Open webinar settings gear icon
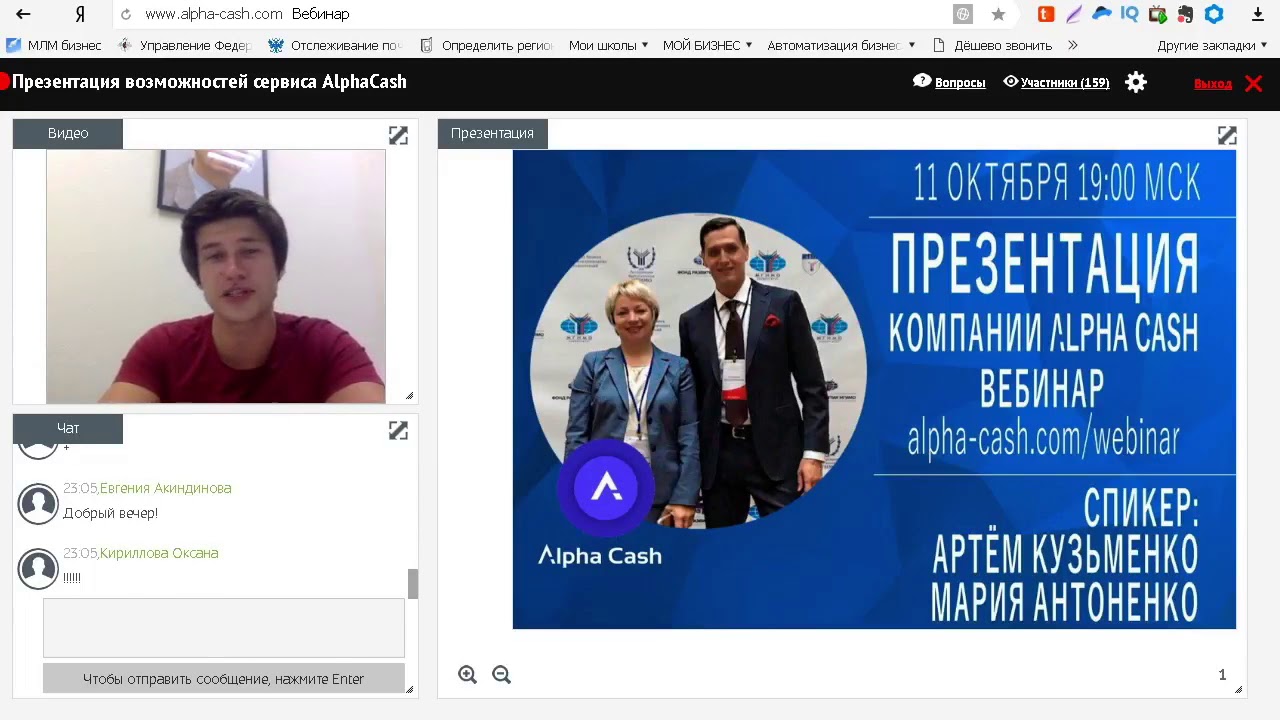1280x720 pixels. click(1136, 82)
